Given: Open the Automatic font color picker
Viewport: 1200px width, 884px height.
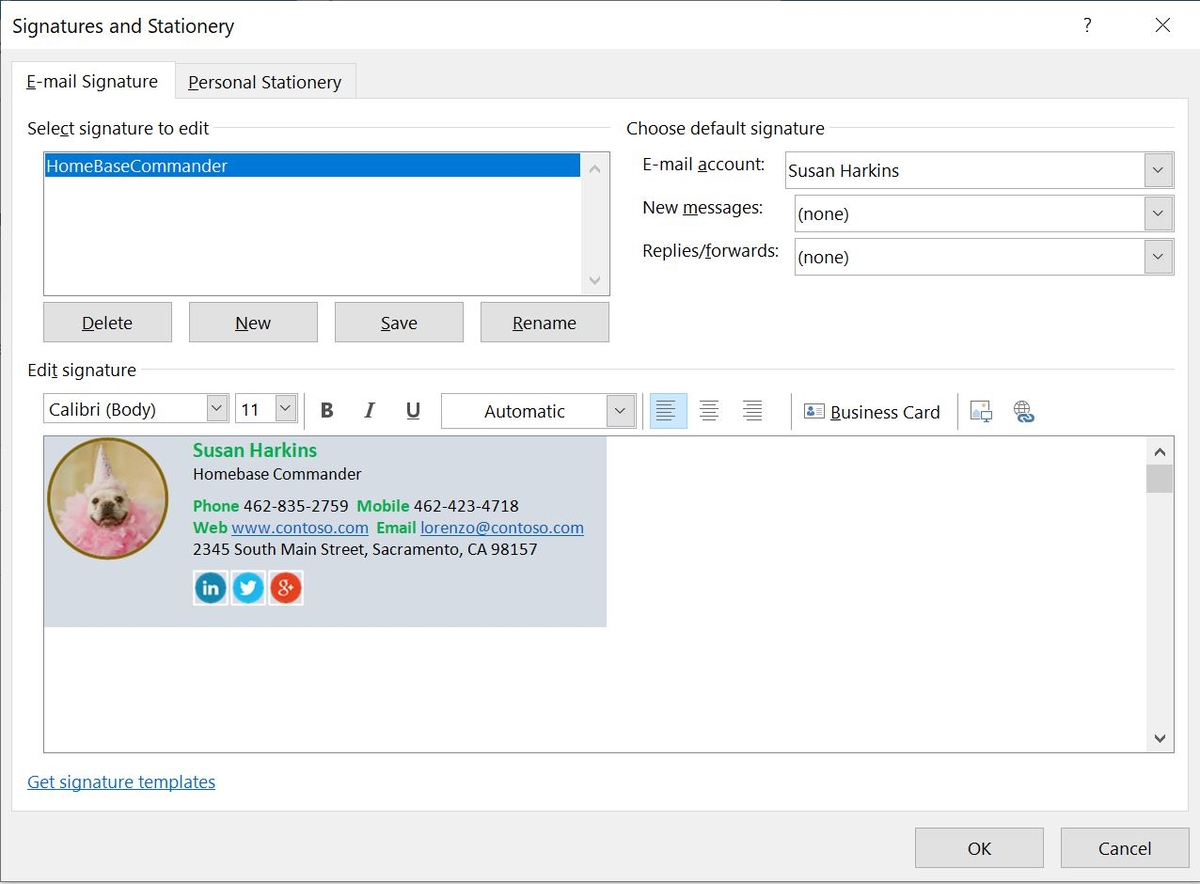Looking at the screenshot, I should click(621, 410).
